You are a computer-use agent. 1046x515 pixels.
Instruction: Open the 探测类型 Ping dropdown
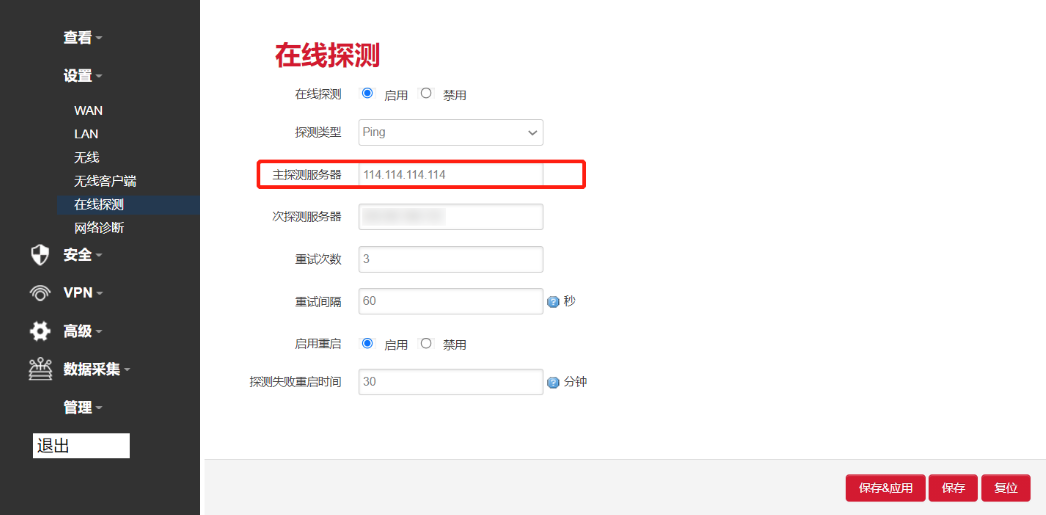coord(450,132)
